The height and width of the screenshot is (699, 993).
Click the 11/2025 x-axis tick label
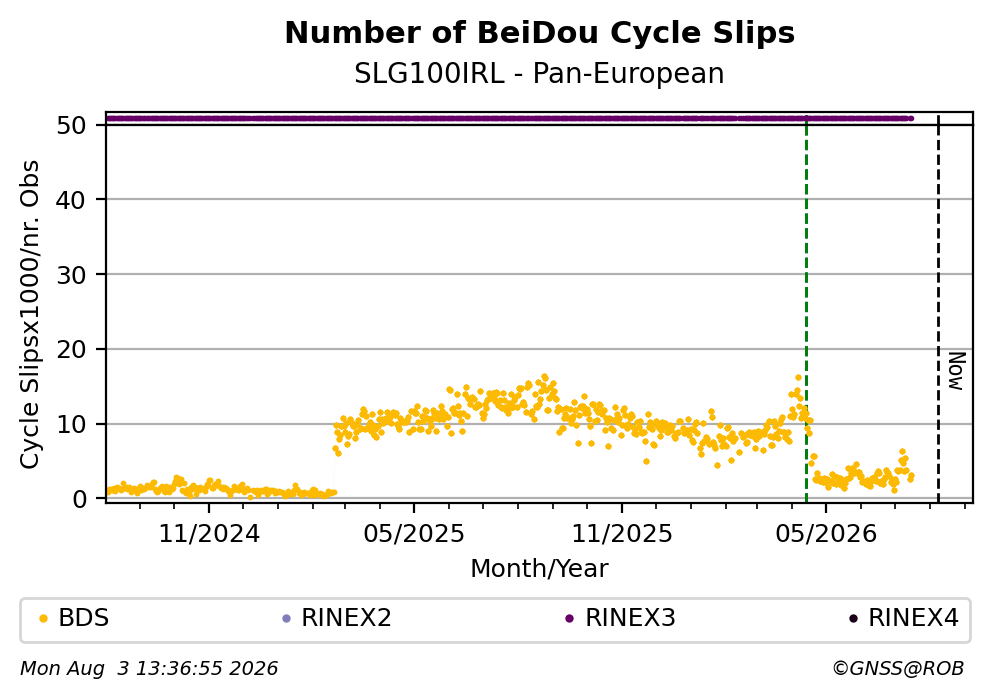[622, 534]
